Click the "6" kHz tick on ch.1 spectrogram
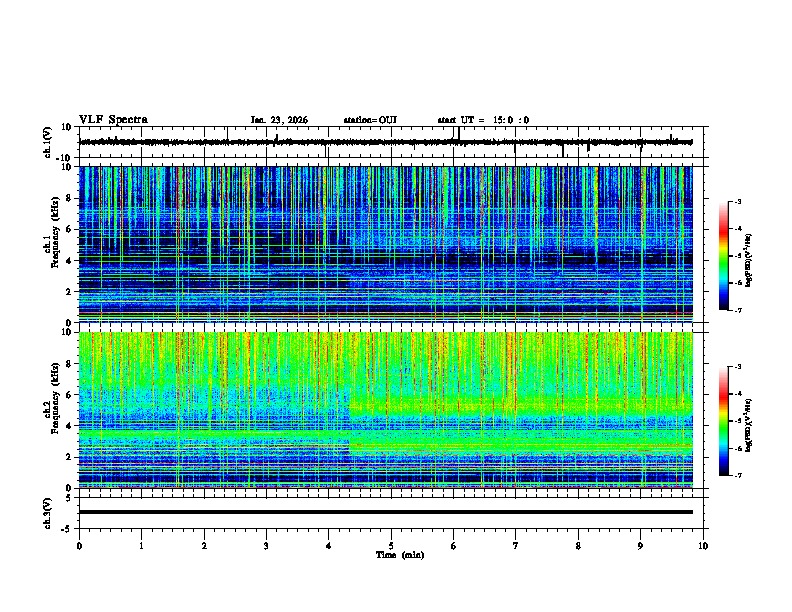This screenshot has width=792, height=612. click(x=70, y=229)
